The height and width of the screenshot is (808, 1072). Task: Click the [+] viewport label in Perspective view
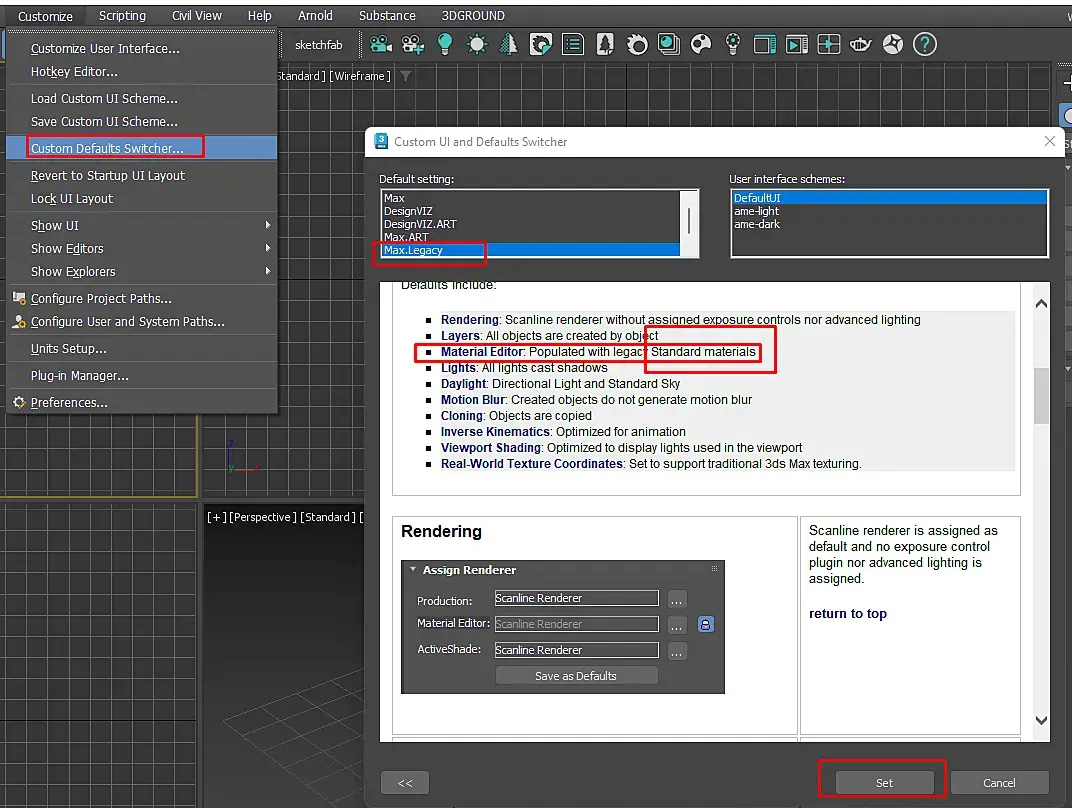tap(216, 517)
